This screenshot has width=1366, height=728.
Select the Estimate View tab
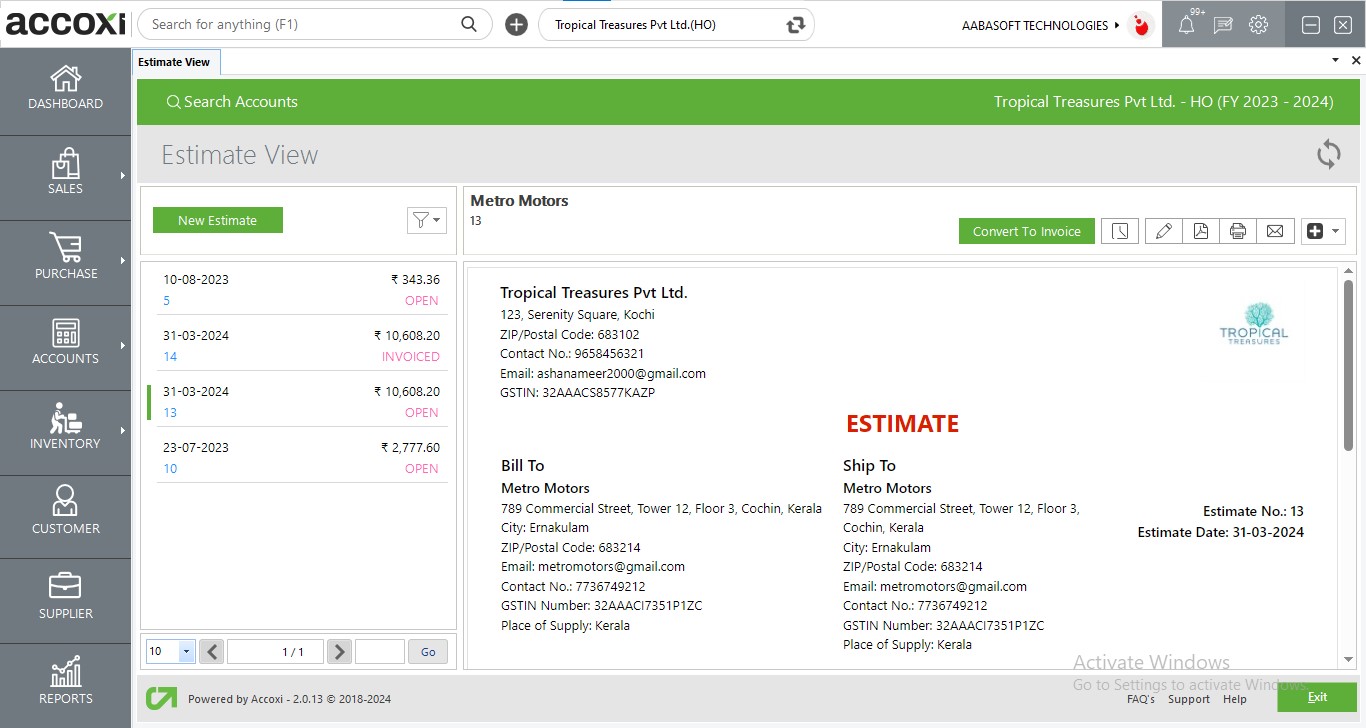coord(174,62)
